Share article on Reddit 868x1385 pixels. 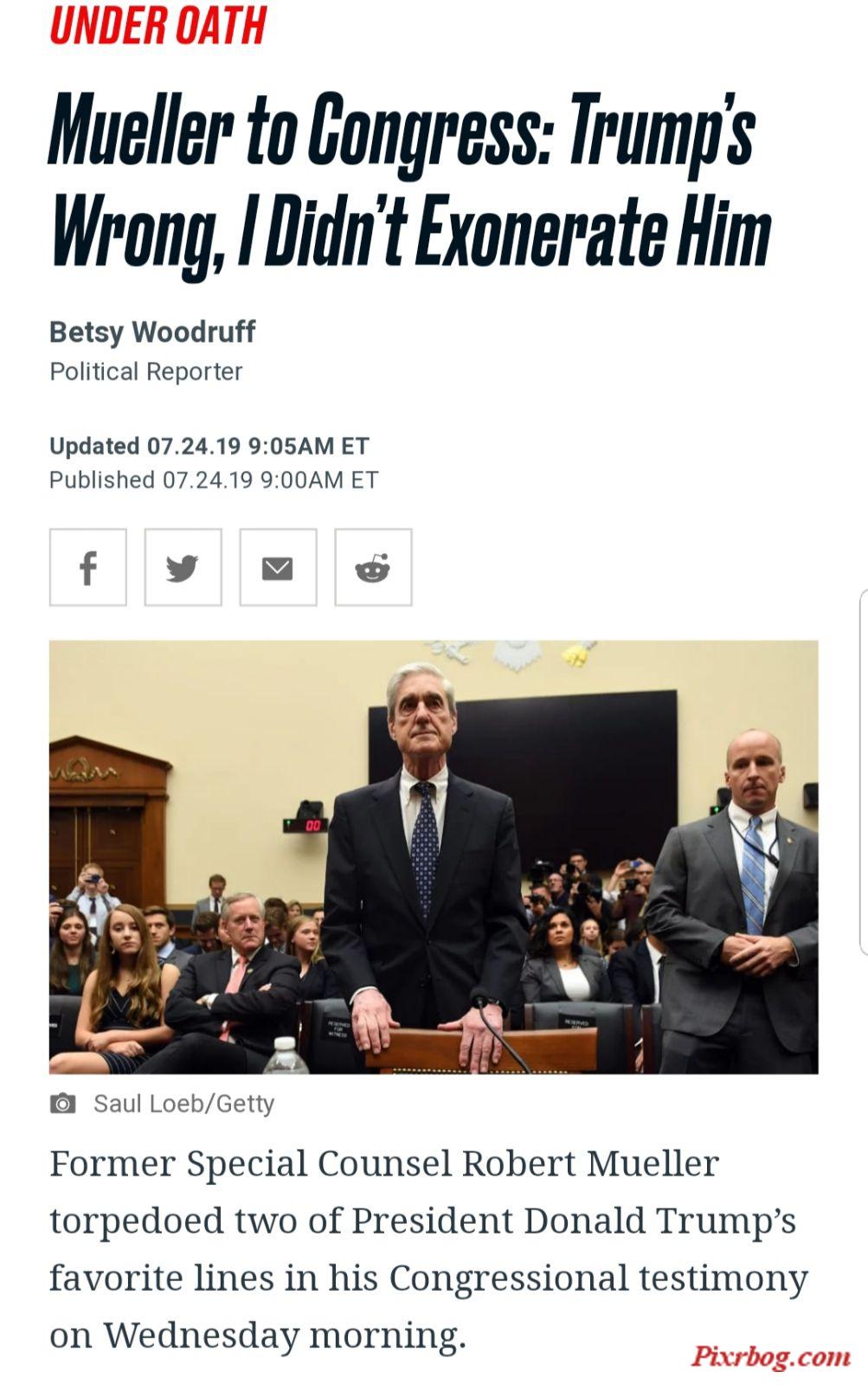point(373,567)
